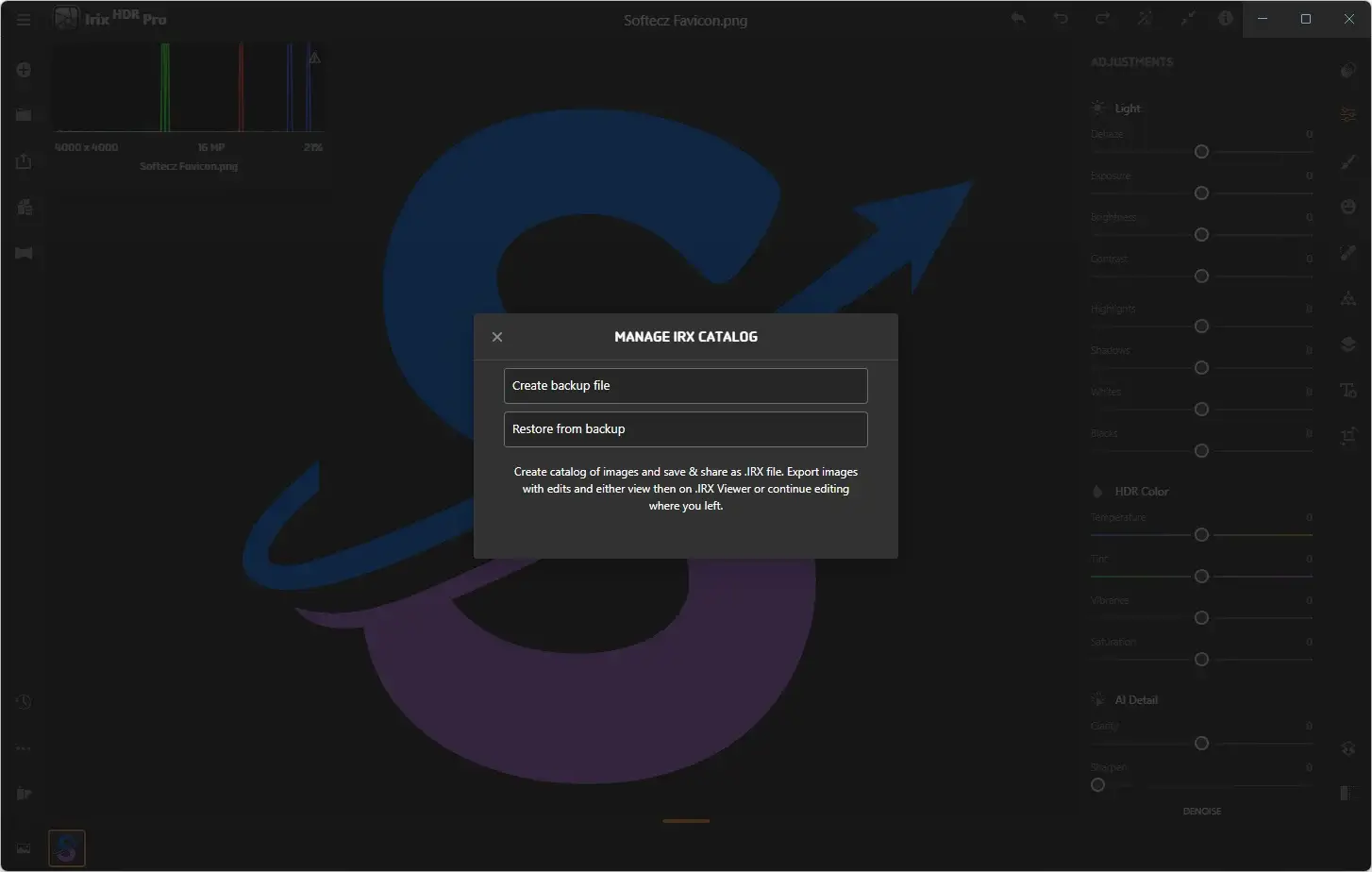Viewport: 1372px width, 872px height.
Task: Click the film strip icon in sidebar
Action: click(x=24, y=253)
